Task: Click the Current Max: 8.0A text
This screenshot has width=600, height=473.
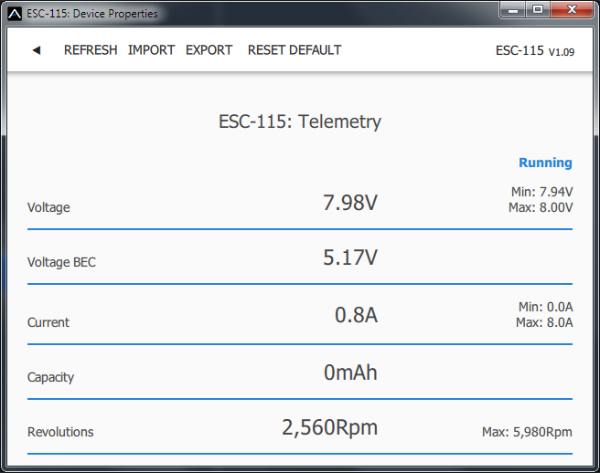Action: point(544,323)
